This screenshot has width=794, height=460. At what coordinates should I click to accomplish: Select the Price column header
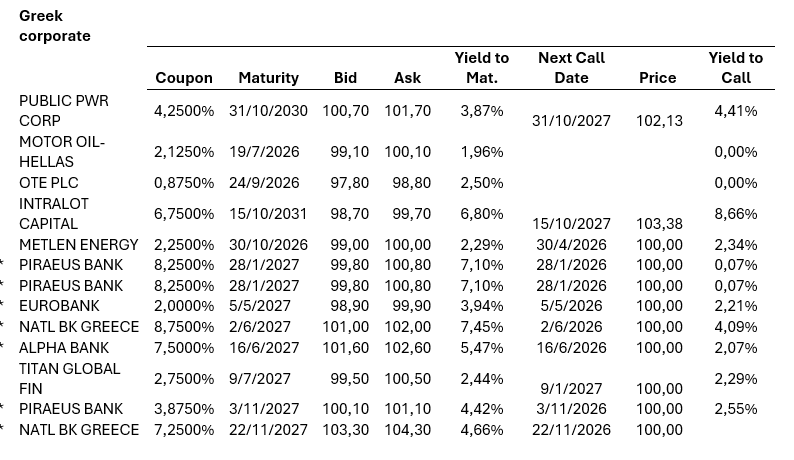pyautogui.click(x=657, y=78)
